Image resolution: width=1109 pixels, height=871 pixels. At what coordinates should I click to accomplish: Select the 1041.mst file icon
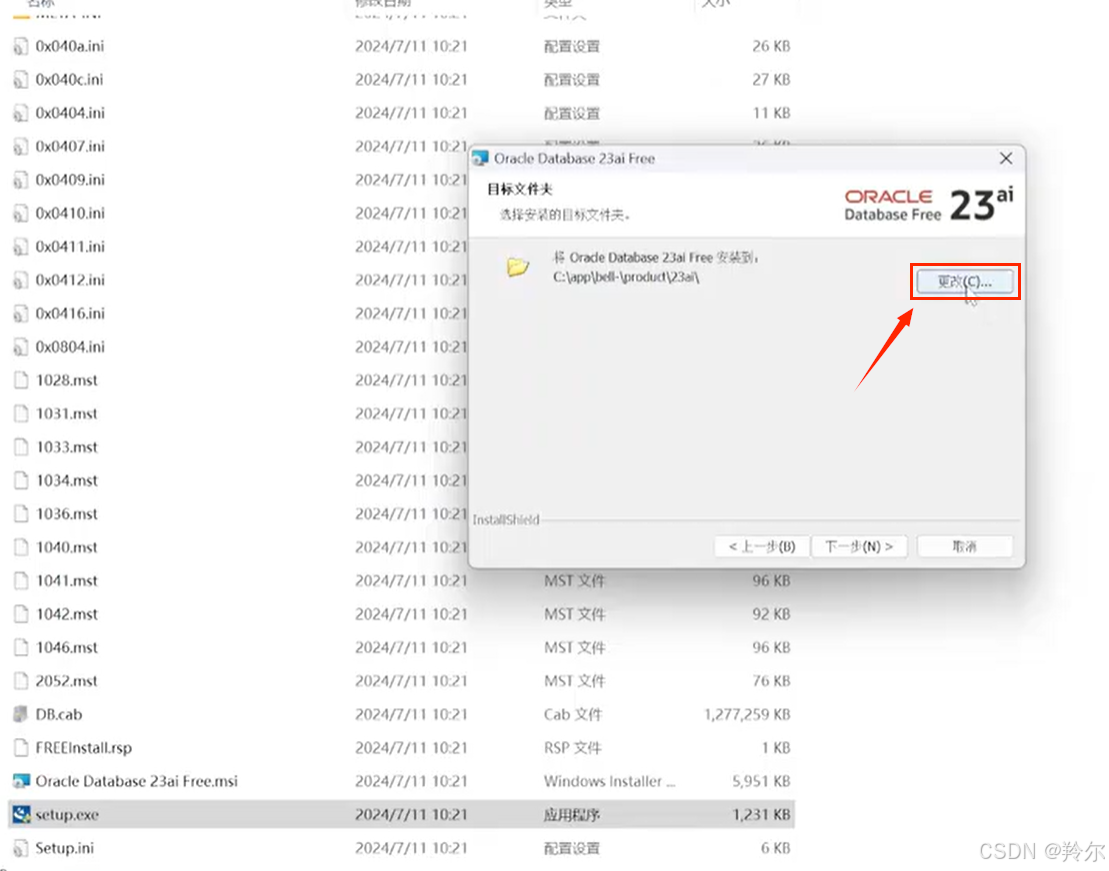coord(21,581)
